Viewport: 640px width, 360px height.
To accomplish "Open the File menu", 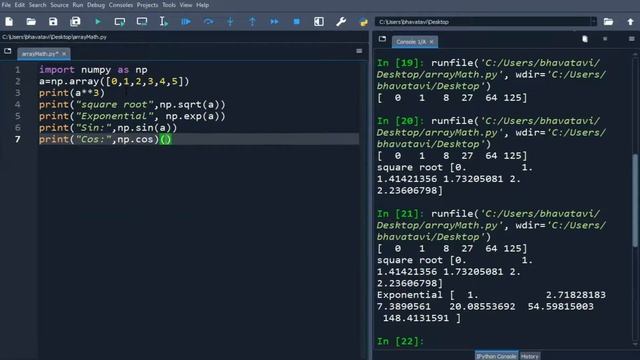I will coord(6,5).
